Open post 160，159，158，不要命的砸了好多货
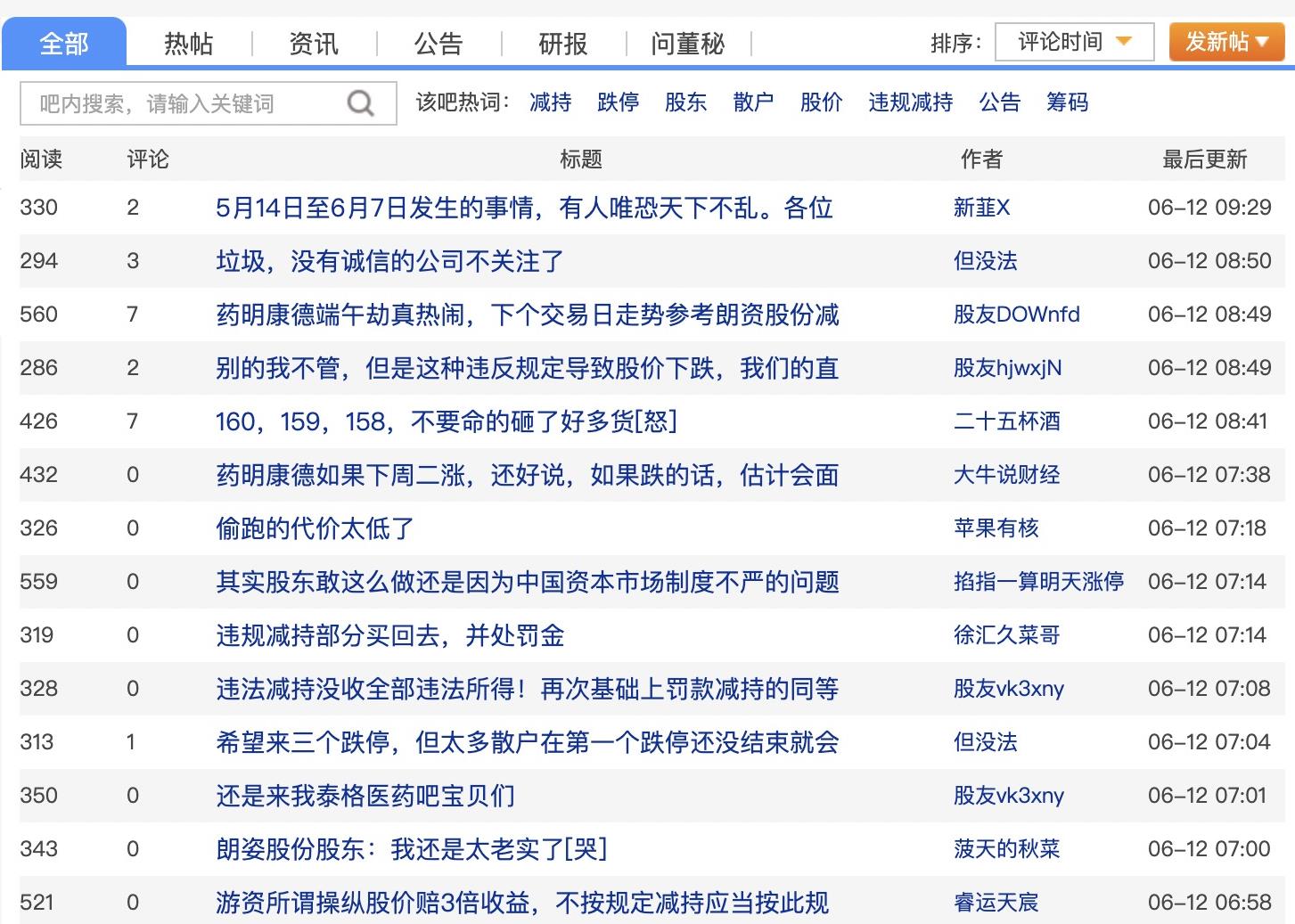The height and width of the screenshot is (924, 1295). click(x=447, y=421)
